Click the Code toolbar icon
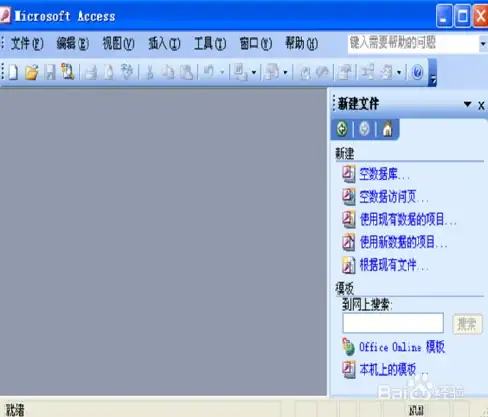This screenshot has height=417, width=488. tap(304, 72)
